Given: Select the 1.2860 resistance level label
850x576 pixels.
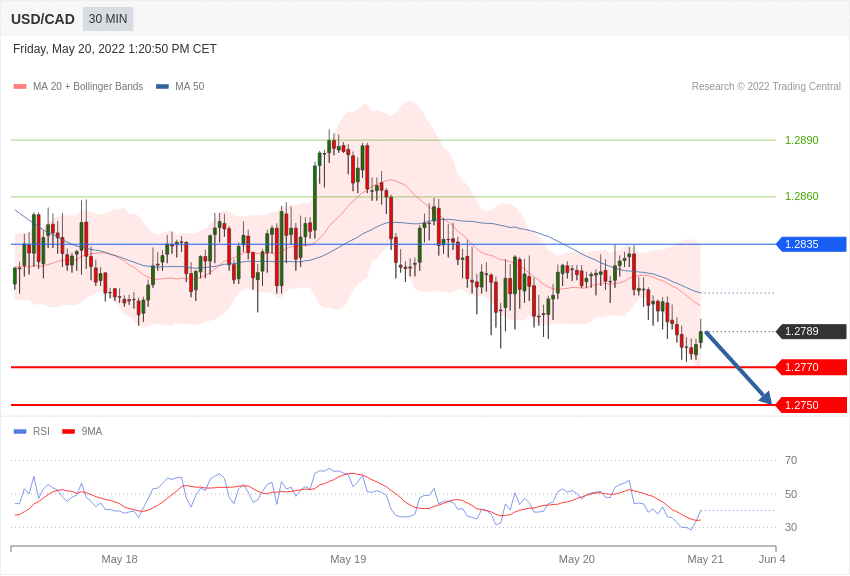Looking at the screenshot, I should [802, 196].
